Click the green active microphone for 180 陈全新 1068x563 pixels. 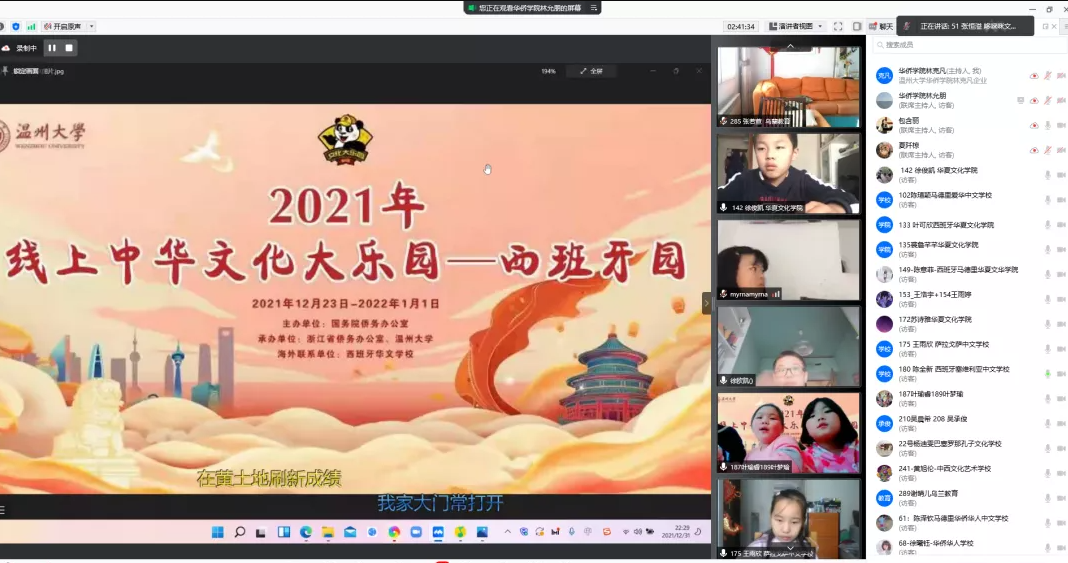point(1048,374)
